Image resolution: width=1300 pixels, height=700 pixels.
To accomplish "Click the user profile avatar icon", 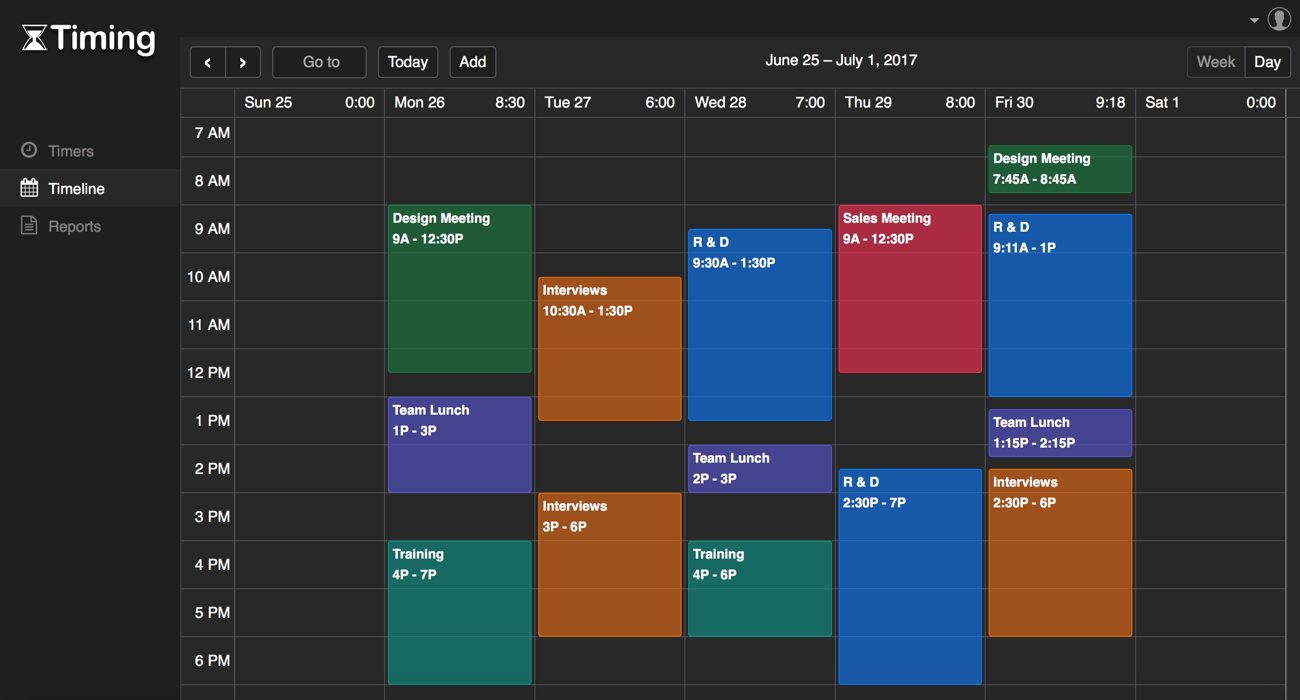I will 1279,19.
